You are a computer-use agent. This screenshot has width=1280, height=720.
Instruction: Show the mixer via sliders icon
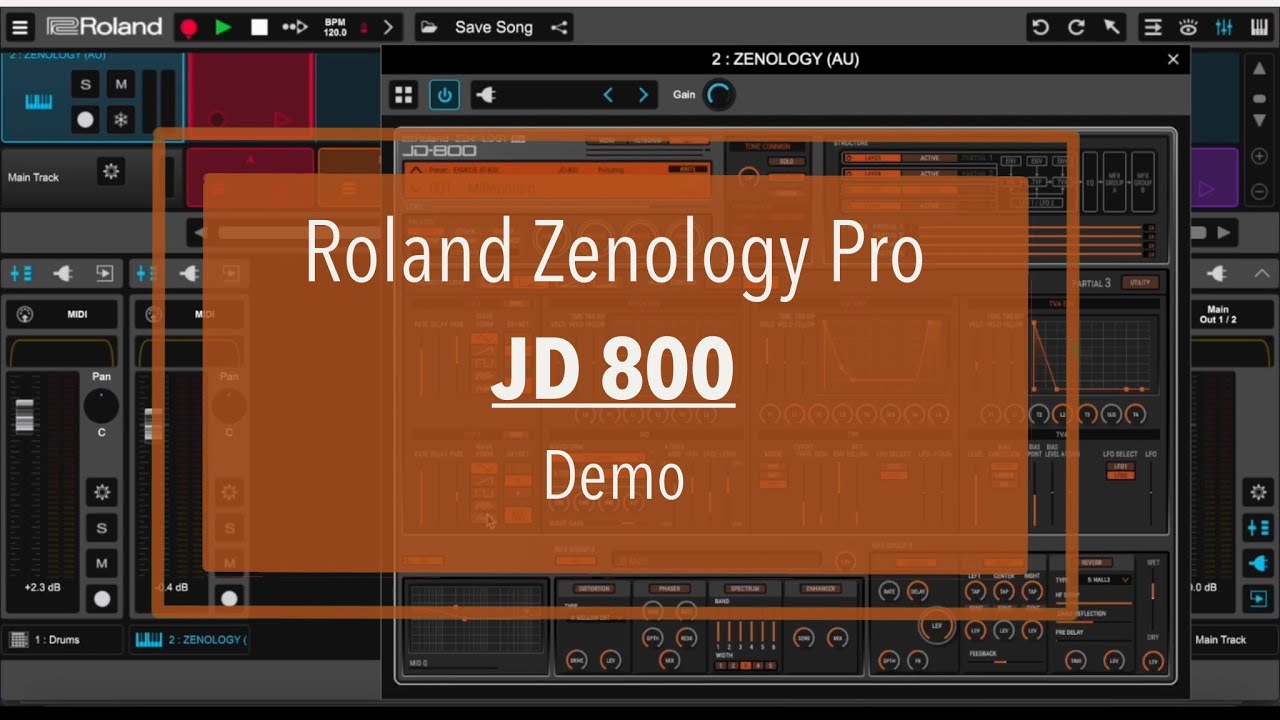pyautogui.click(x=1224, y=27)
